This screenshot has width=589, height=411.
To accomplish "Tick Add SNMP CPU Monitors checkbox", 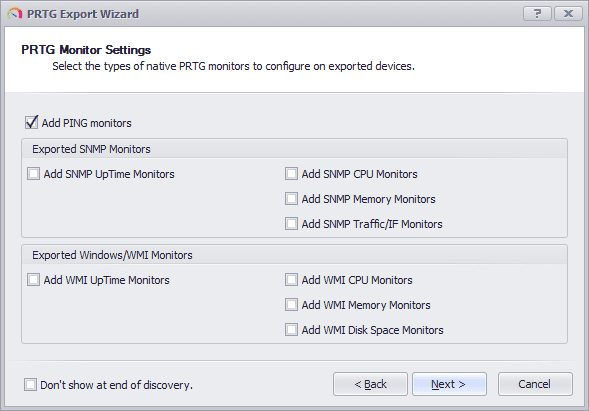I will click(291, 174).
